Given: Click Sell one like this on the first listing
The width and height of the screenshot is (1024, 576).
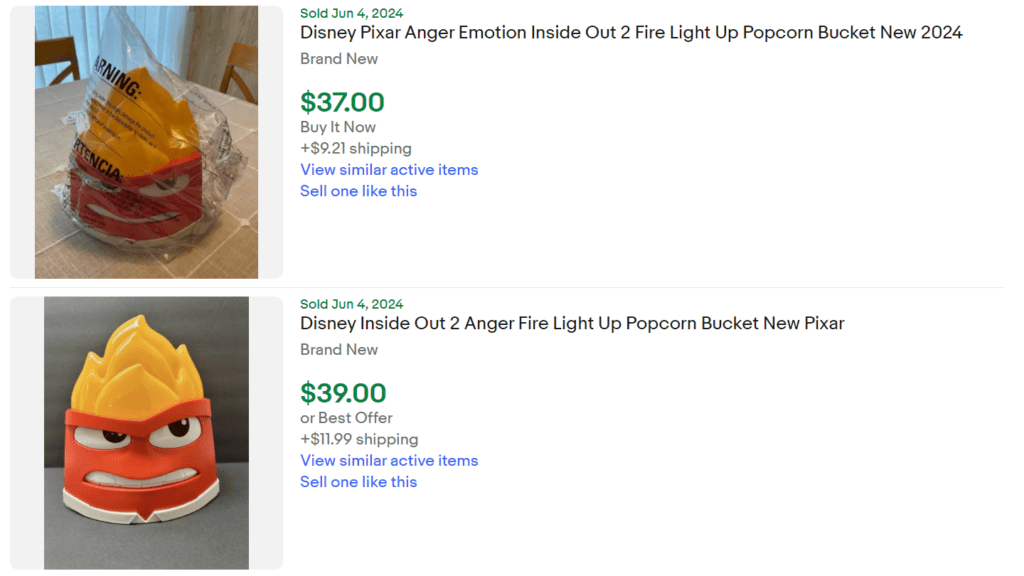Looking at the screenshot, I should click(358, 191).
